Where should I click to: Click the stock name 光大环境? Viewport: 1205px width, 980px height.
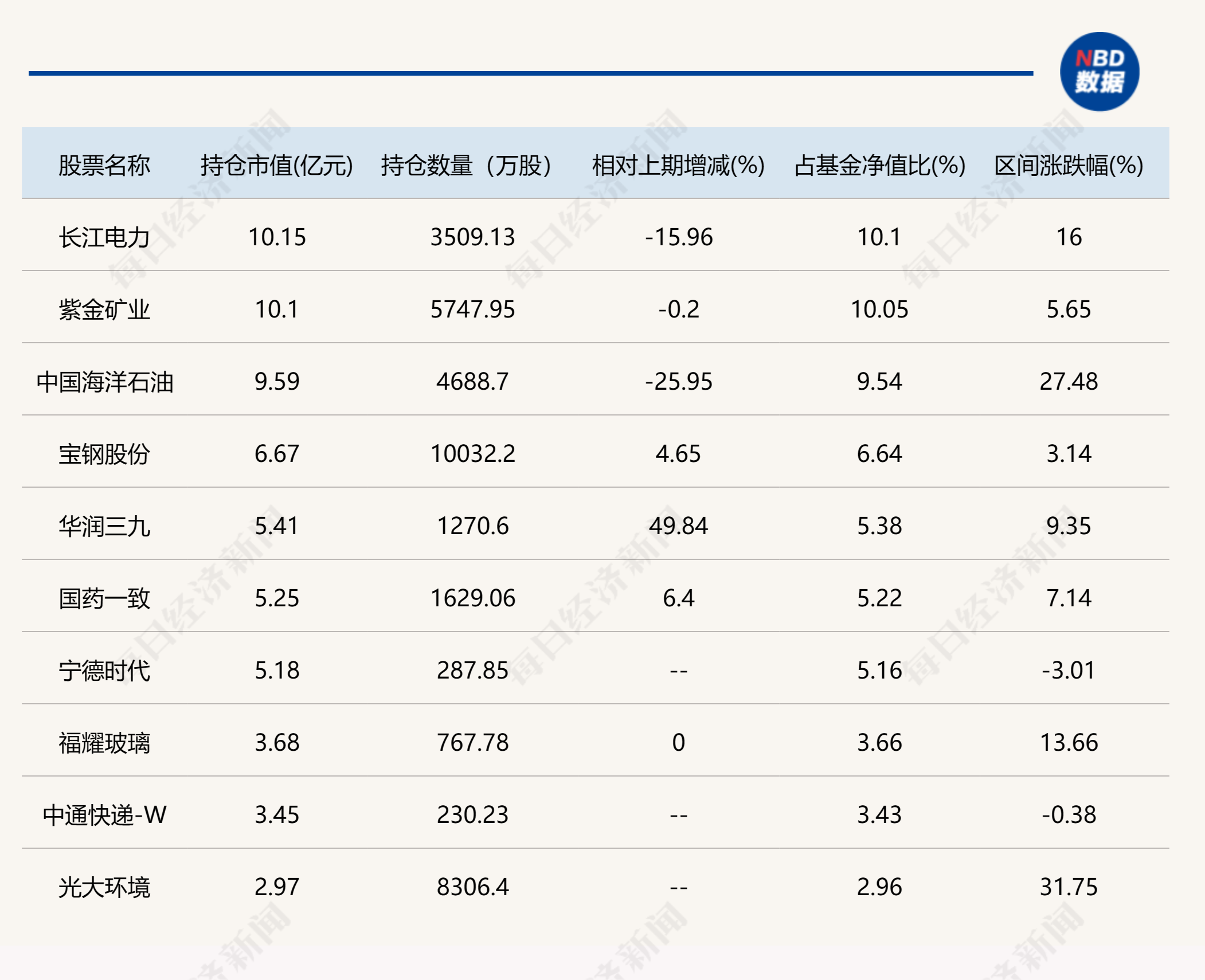[104, 887]
